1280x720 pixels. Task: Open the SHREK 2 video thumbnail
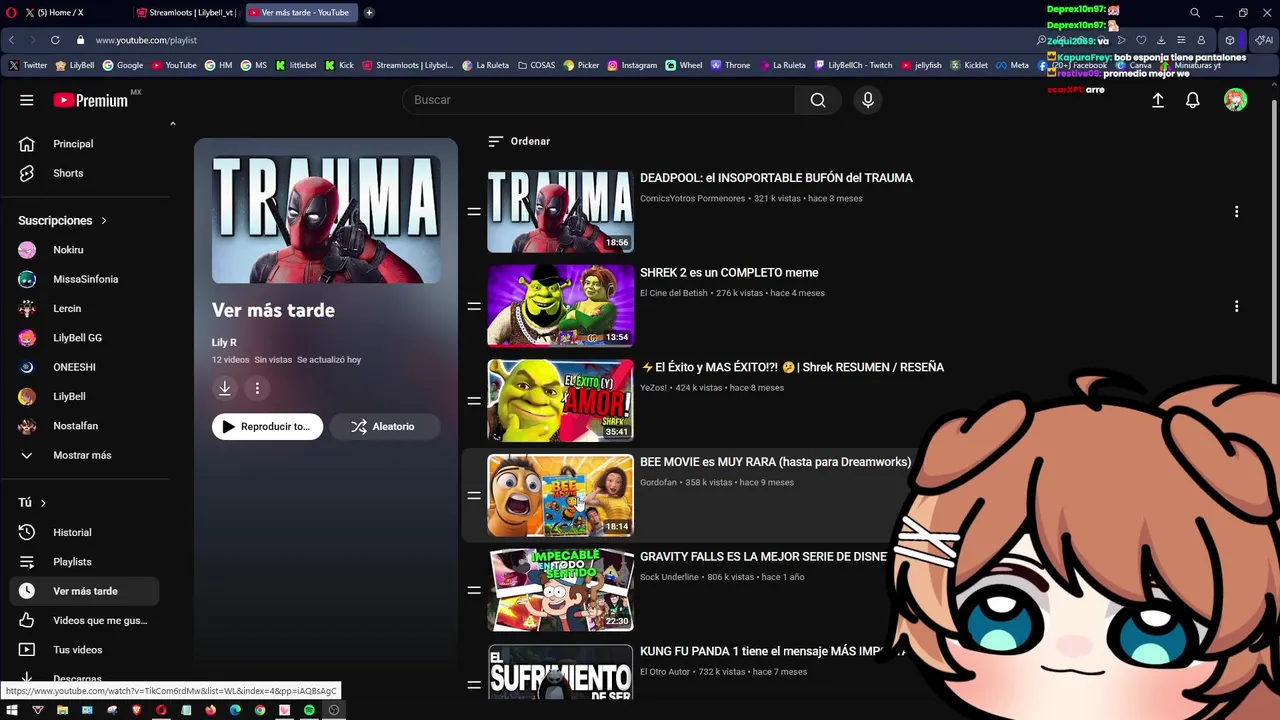pyautogui.click(x=560, y=306)
